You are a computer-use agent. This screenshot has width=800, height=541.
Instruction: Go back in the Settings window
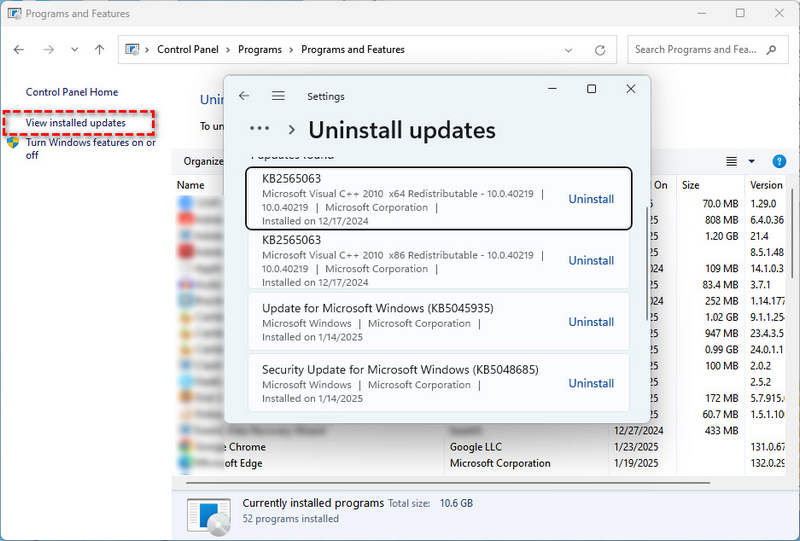tap(244, 95)
